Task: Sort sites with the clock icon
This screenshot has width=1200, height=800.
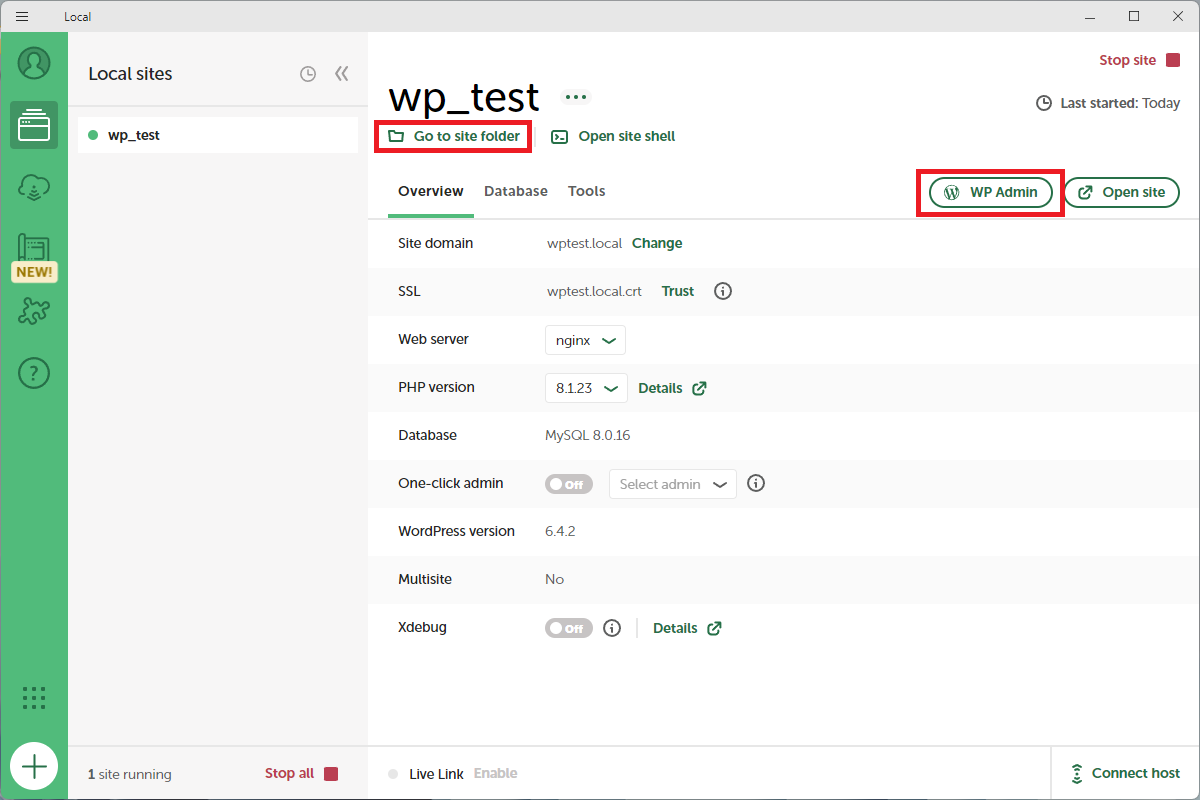Action: click(x=308, y=74)
